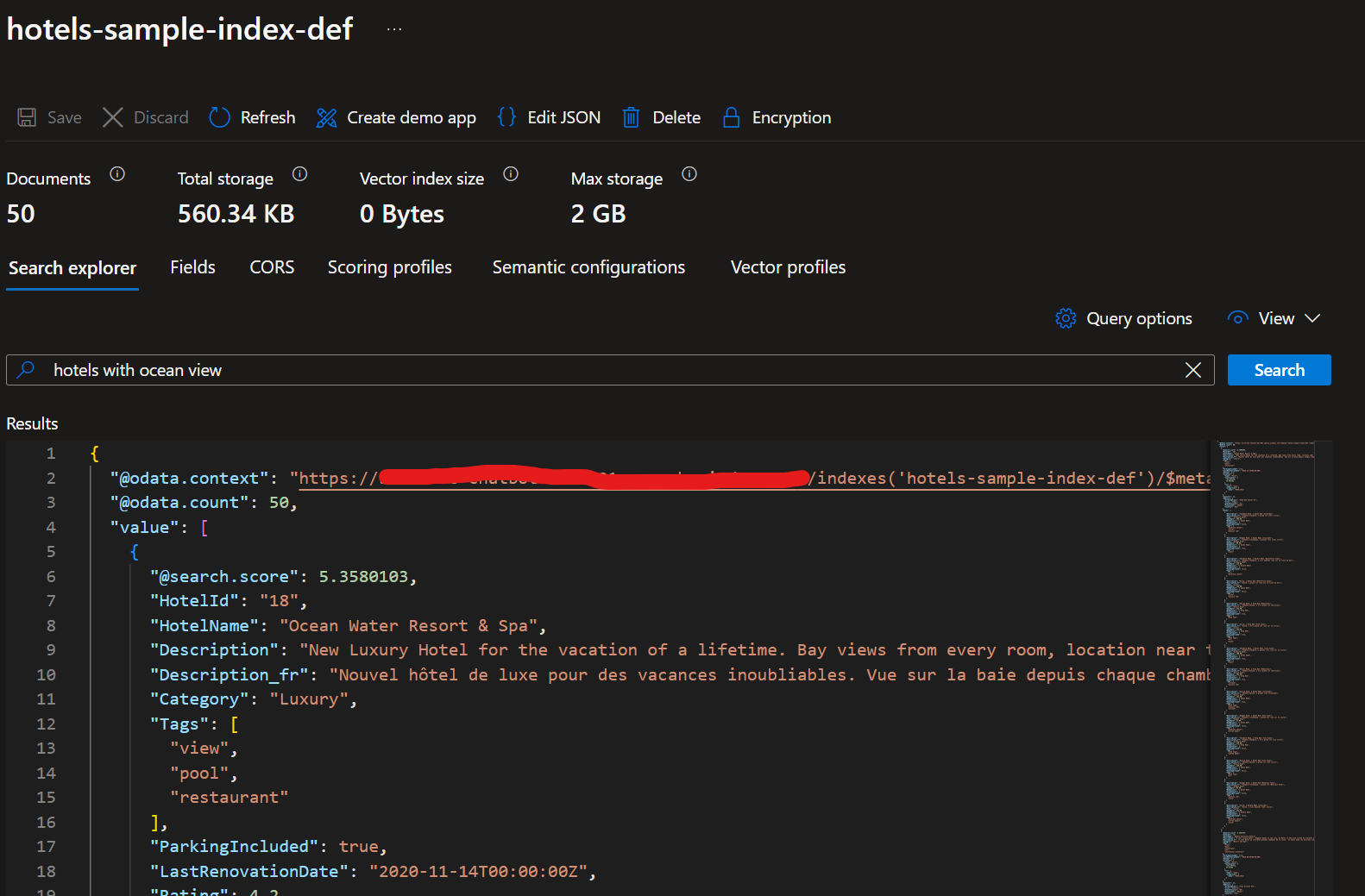The image size is (1365, 896).
Task: Open the Fields tab
Action: (x=192, y=267)
